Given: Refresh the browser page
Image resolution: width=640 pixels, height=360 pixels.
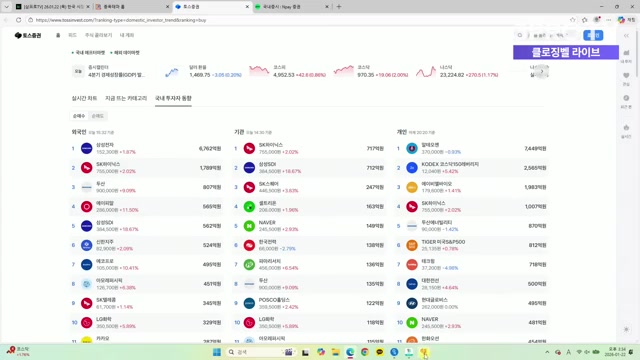Looking at the screenshot, I should point(18,20).
